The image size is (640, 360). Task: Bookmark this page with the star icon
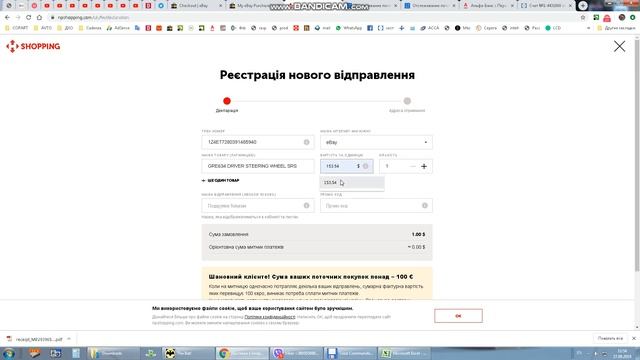click(x=583, y=18)
